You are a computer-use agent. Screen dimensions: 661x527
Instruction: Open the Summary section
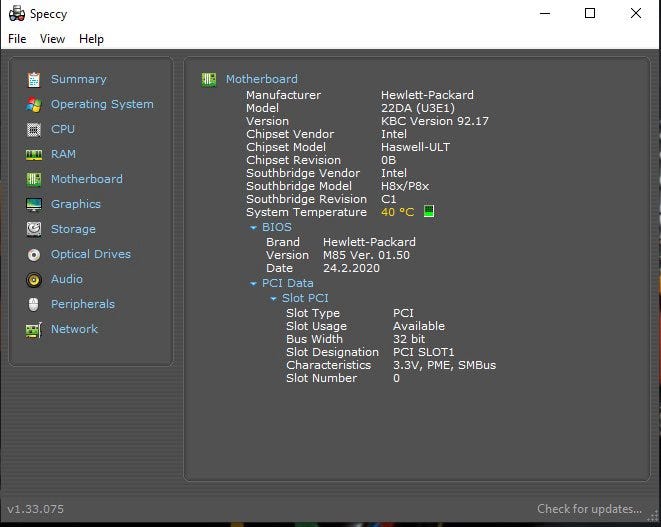tap(79, 79)
